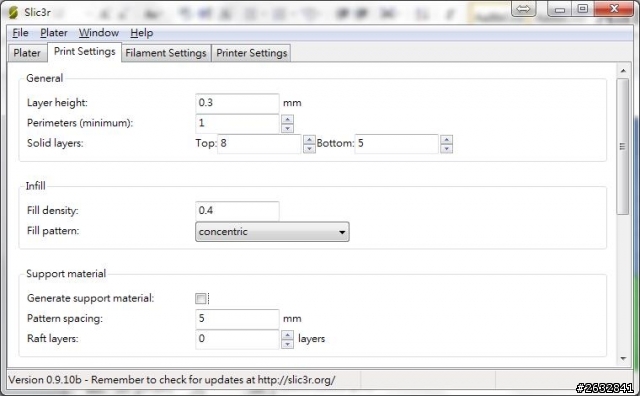Select the Print Settings tab

coord(84,52)
